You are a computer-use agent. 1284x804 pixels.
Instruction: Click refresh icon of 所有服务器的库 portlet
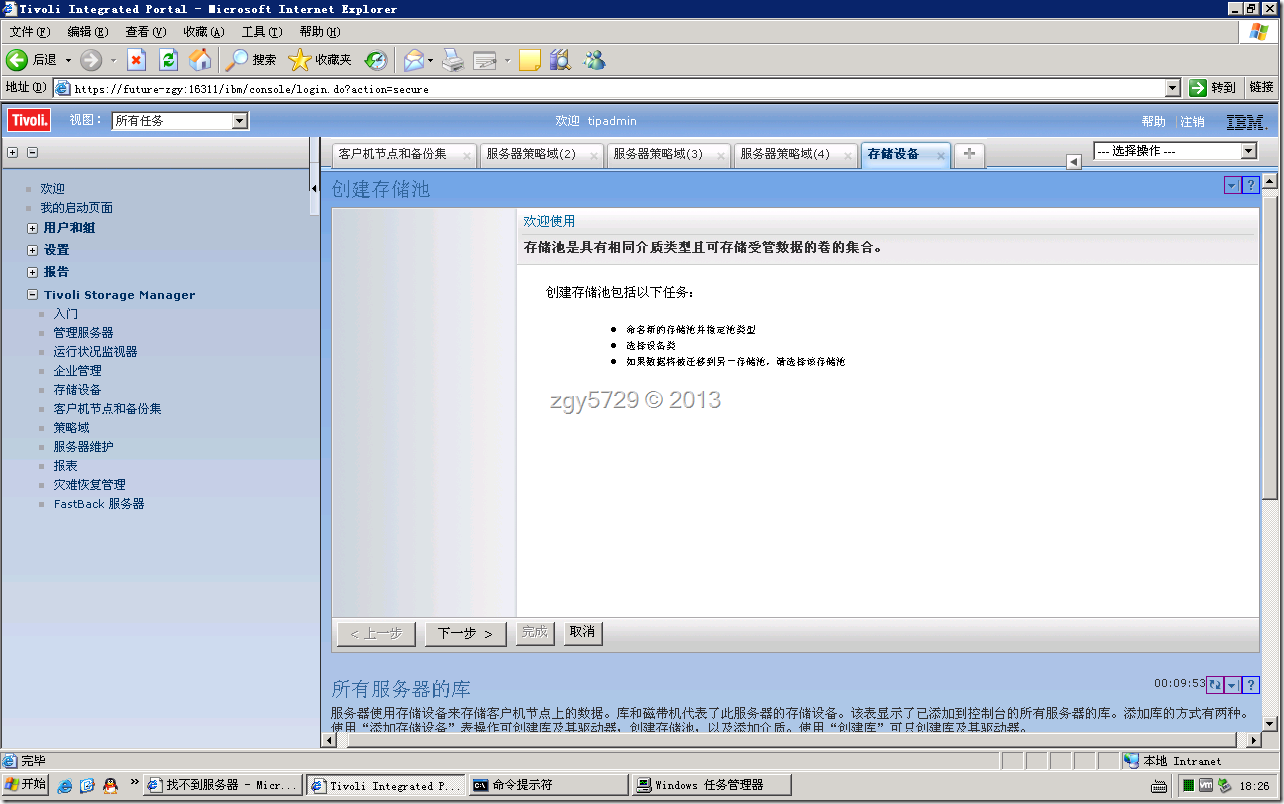(x=1215, y=685)
